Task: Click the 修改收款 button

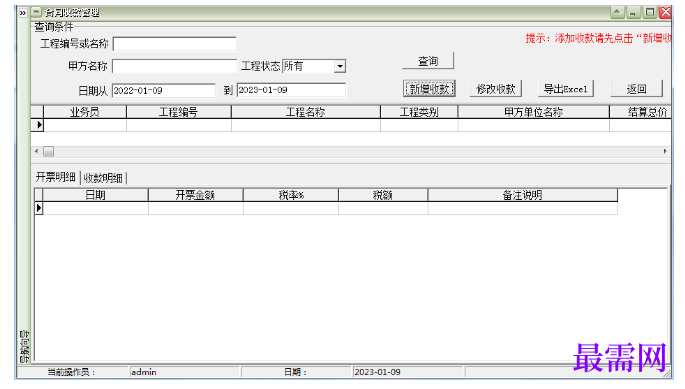Action: (x=496, y=89)
